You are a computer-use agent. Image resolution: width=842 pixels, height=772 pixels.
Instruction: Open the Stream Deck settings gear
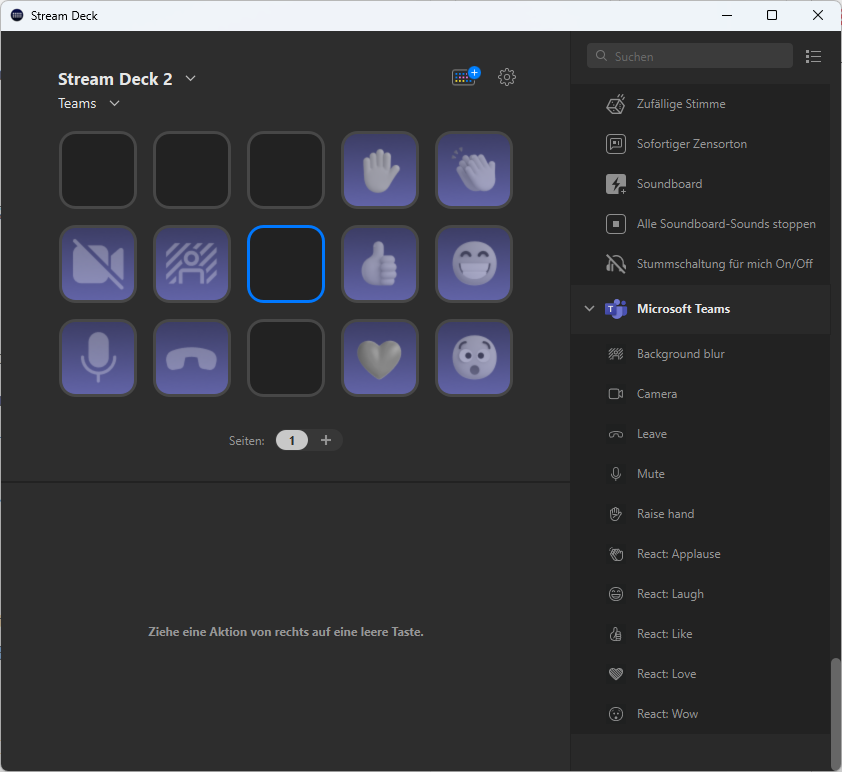507,76
